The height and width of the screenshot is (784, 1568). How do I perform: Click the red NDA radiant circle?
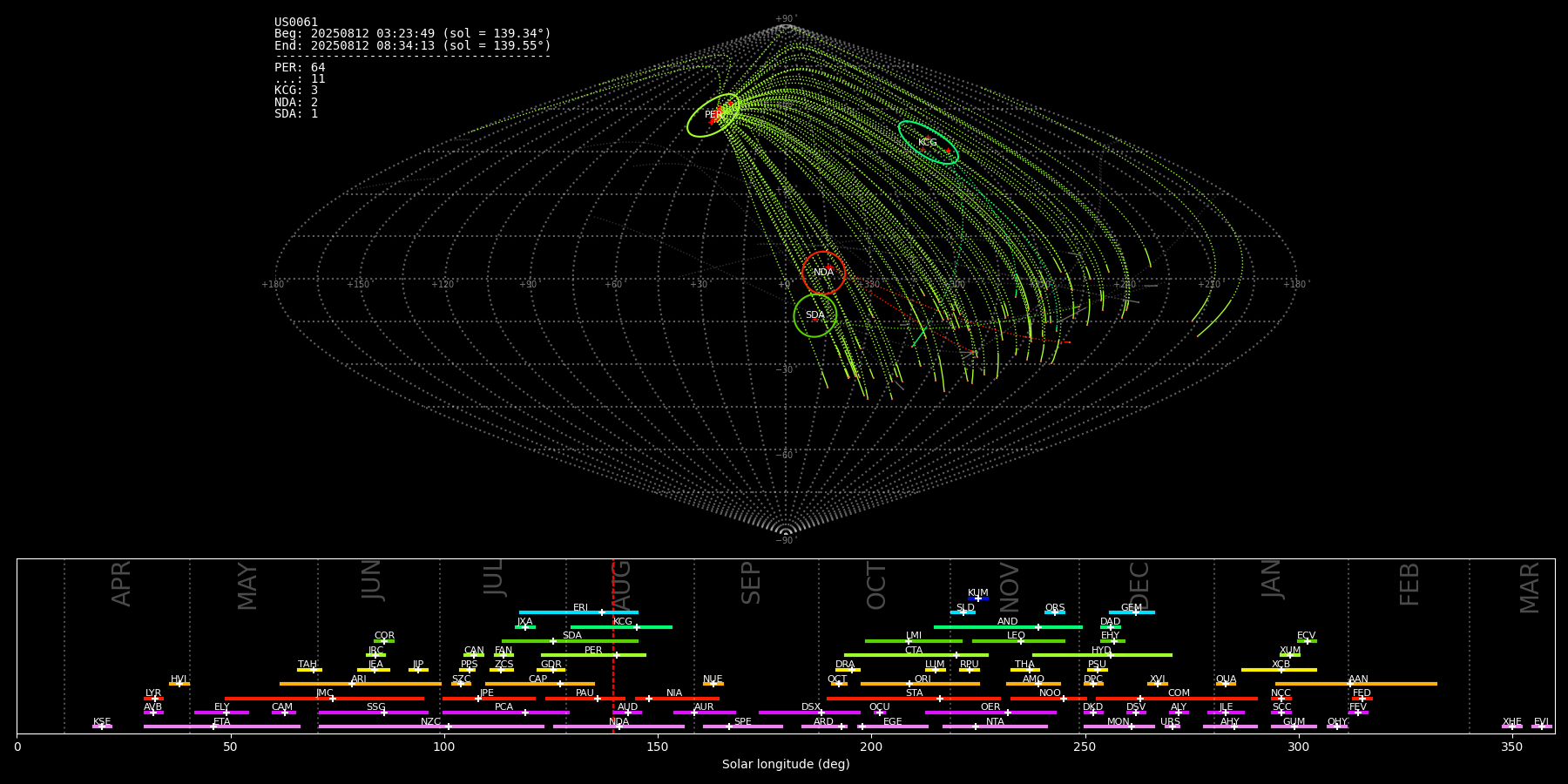823,273
